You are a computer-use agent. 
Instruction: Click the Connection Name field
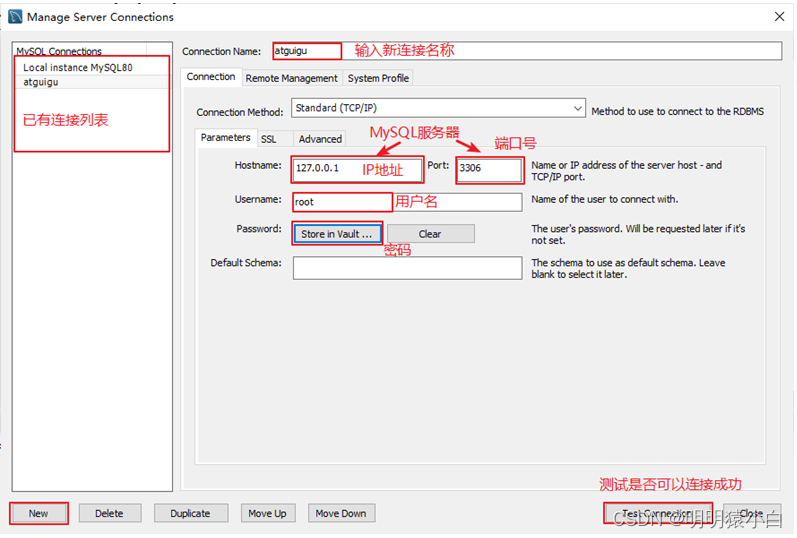point(527,51)
